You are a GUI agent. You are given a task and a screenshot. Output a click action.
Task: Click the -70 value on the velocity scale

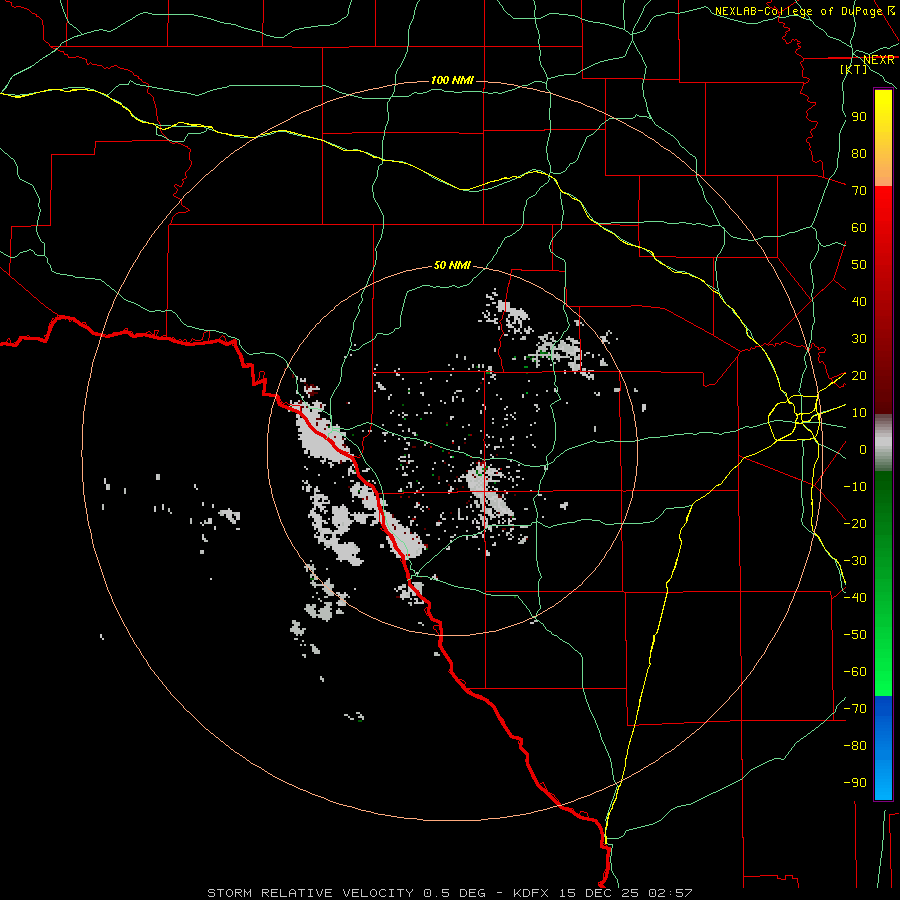[x=855, y=709]
